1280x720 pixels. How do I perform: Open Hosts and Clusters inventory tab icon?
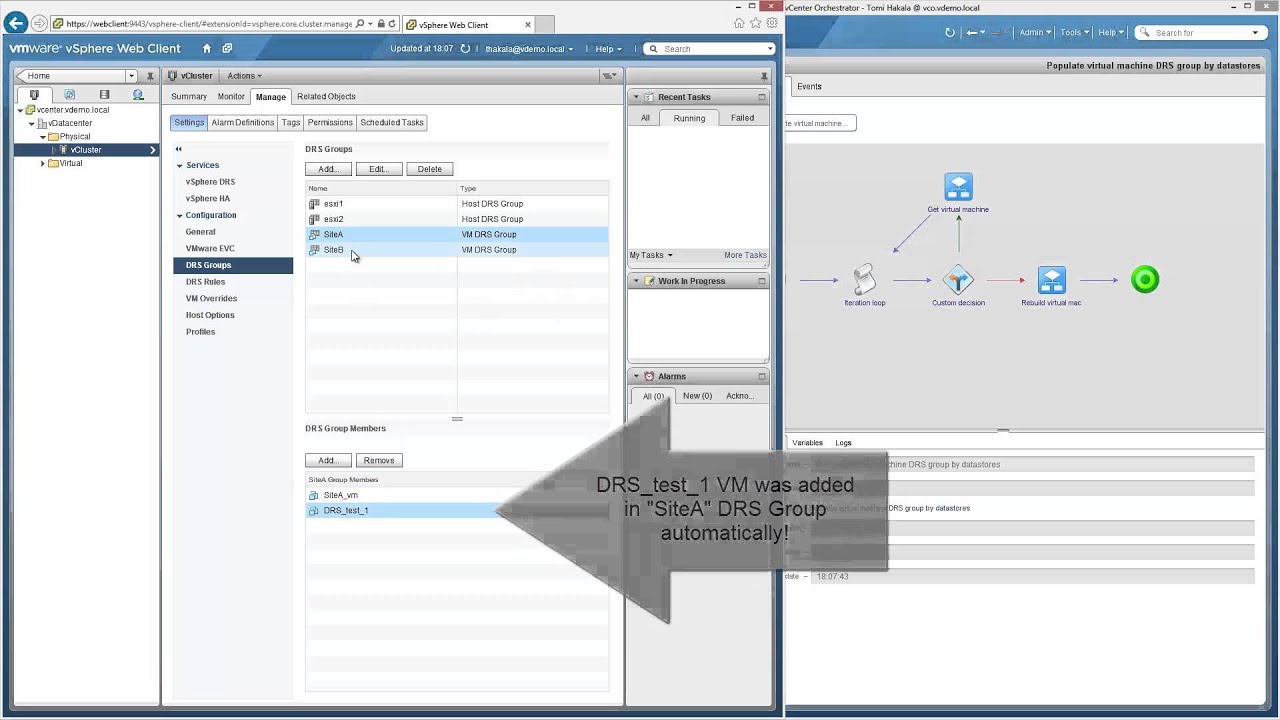coord(34,95)
